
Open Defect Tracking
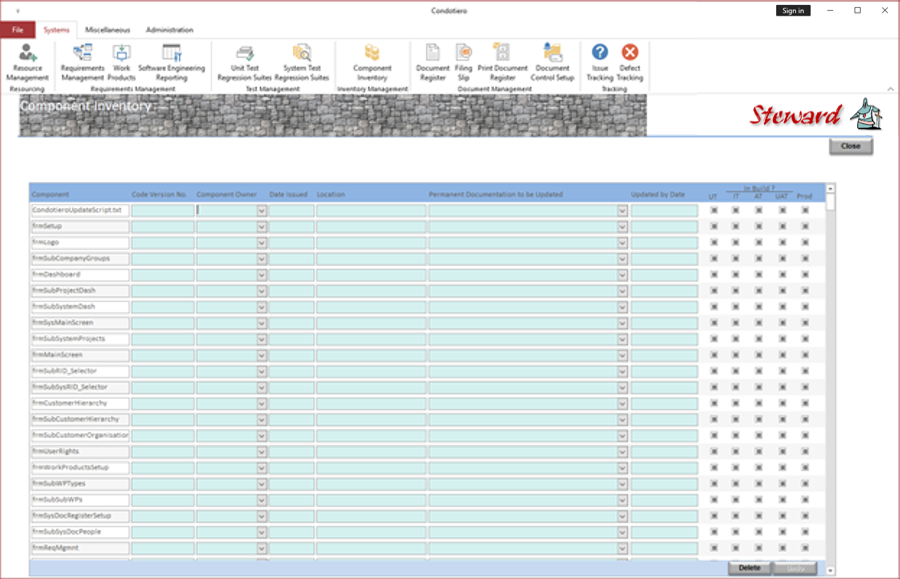[x=630, y=63]
